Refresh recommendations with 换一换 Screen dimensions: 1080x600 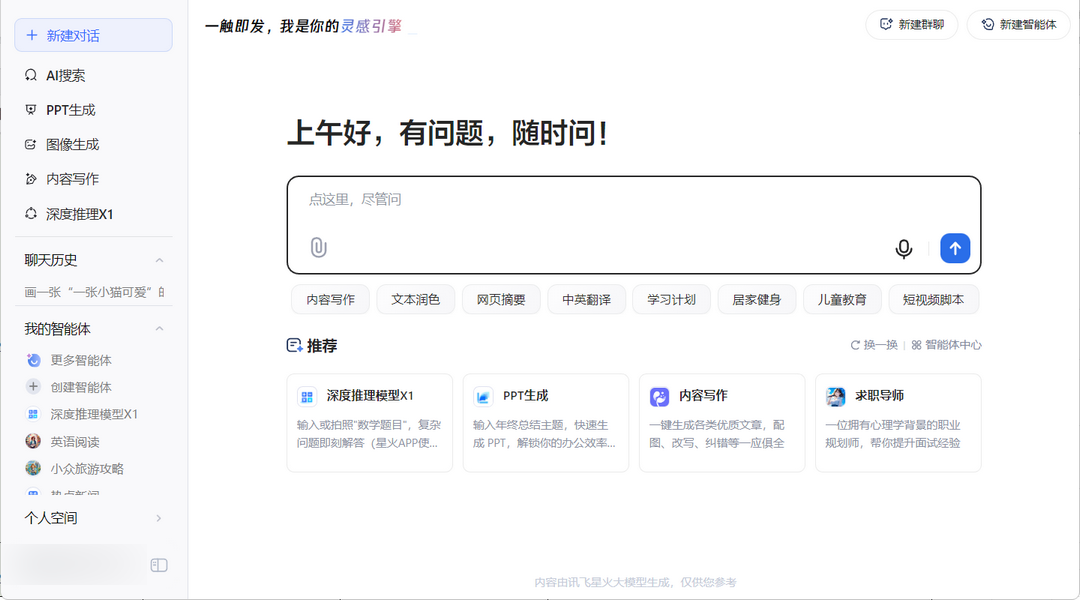point(874,345)
